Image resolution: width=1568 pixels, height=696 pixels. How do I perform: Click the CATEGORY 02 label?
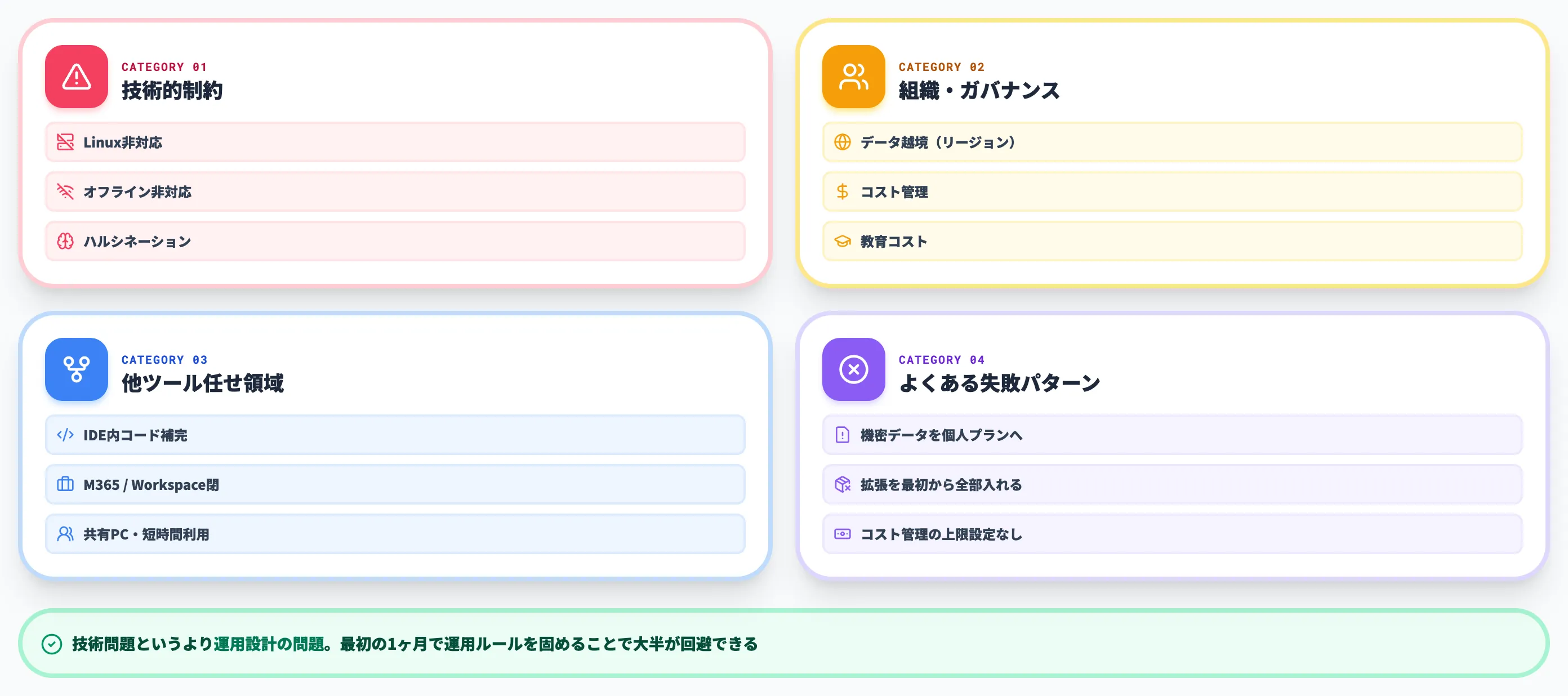pos(942,67)
